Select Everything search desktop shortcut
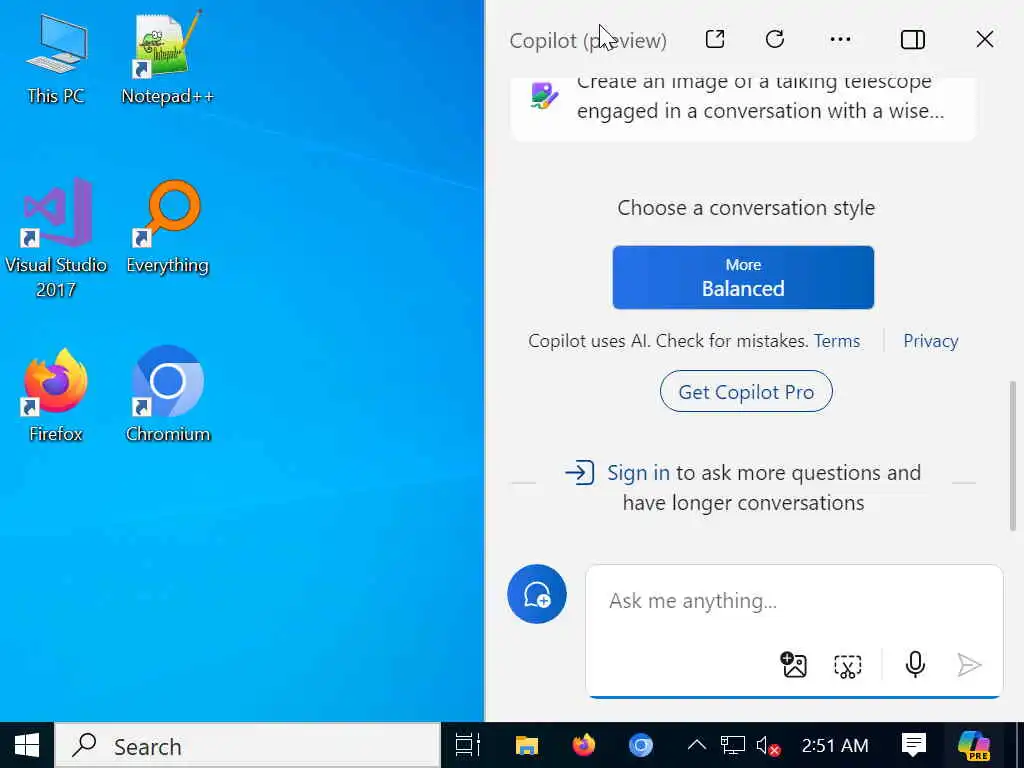Screen dimensions: 1024x768 (167, 227)
